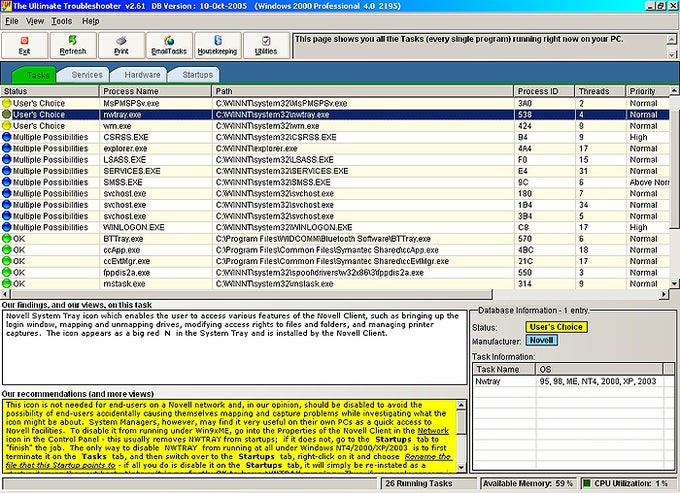Click horizontal scrollbar left arrow of task list
This screenshot has width=680, height=493.
pyautogui.click(x=4, y=294)
